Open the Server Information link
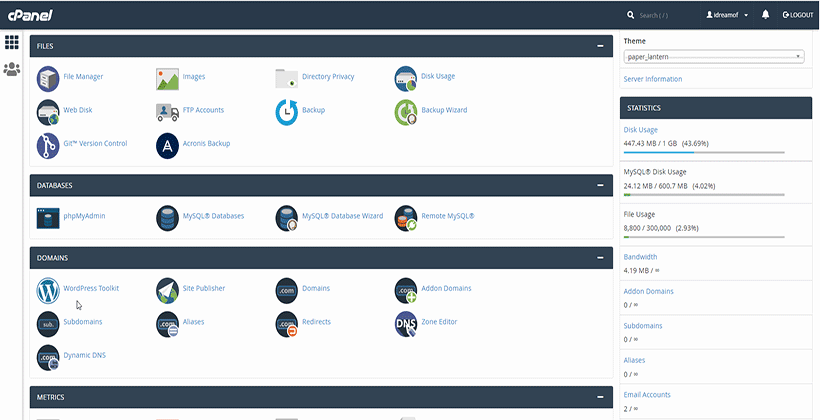This screenshot has height=420, width=820. pyautogui.click(x=653, y=79)
